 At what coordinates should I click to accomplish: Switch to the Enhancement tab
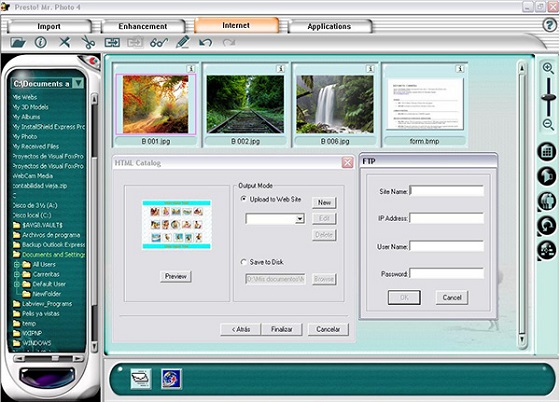143,26
